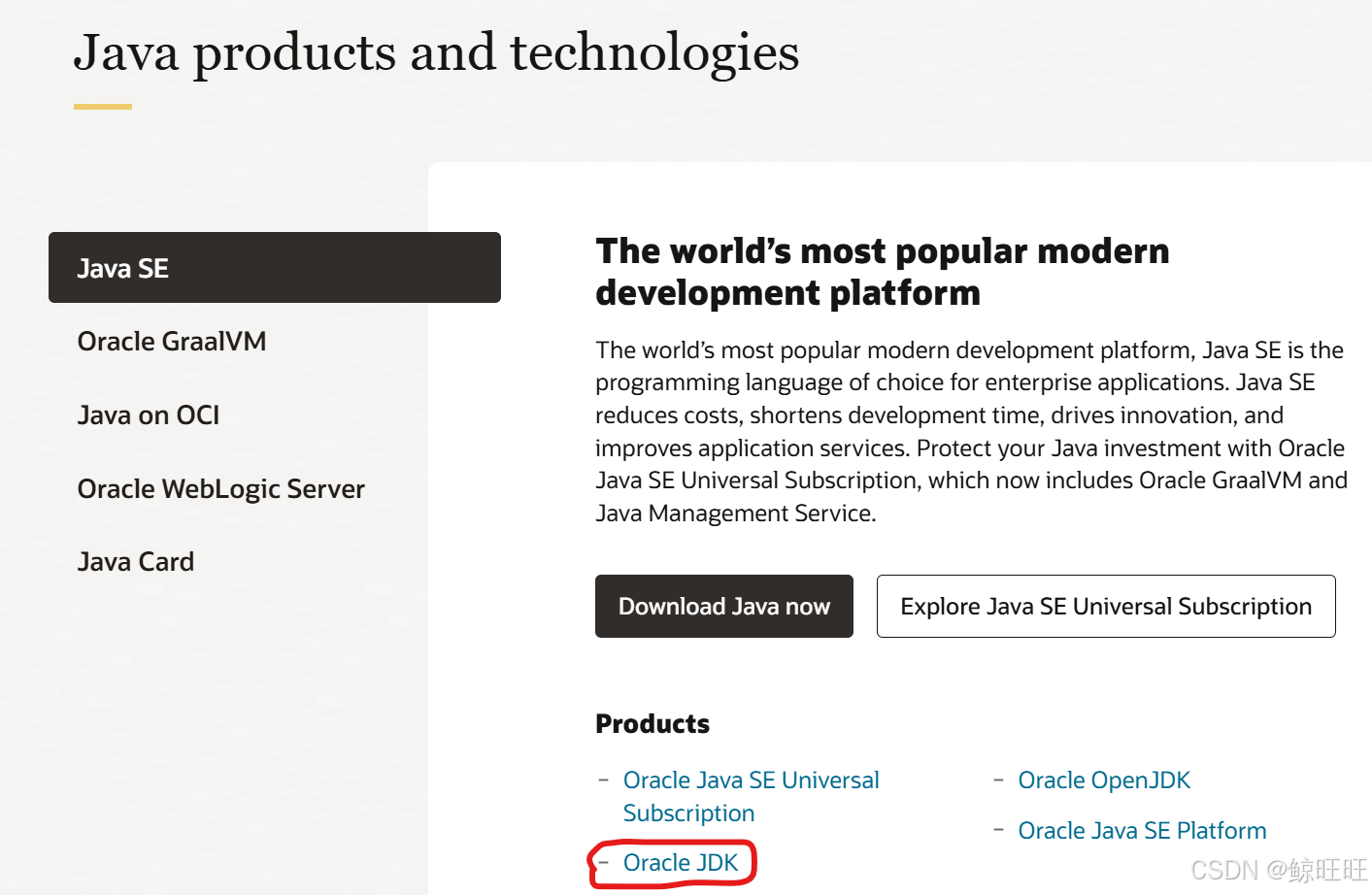1372x895 pixels.
Task: Select the Java Card tab
Action: coord(136,562)
